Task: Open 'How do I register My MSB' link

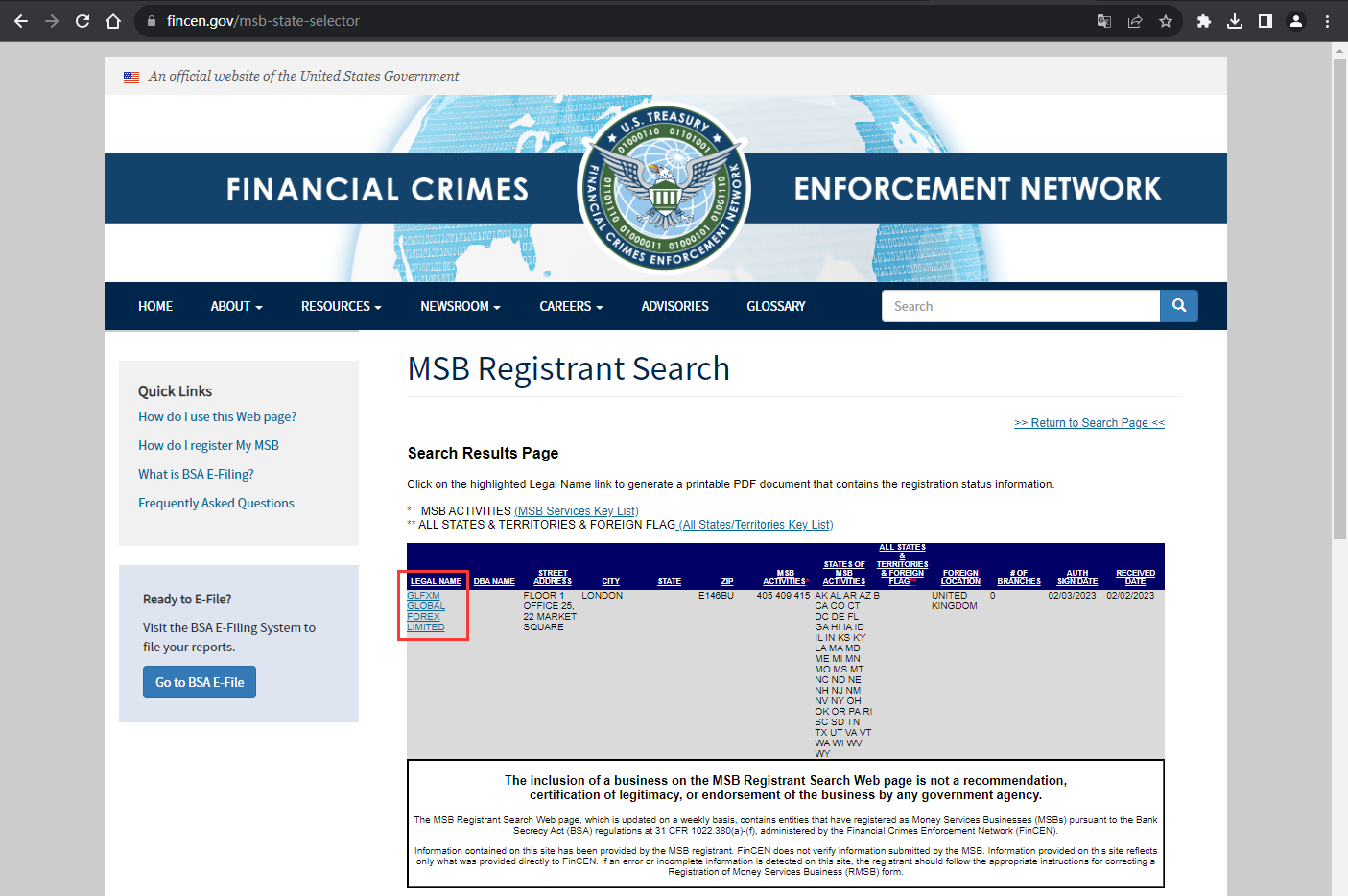Action: pyautogui.click(x=208, y=445)
